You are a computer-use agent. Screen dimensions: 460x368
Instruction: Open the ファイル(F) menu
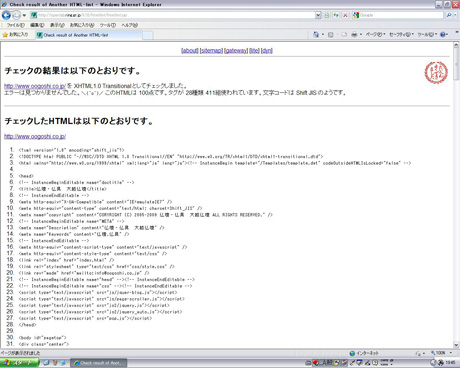(15, 25)
